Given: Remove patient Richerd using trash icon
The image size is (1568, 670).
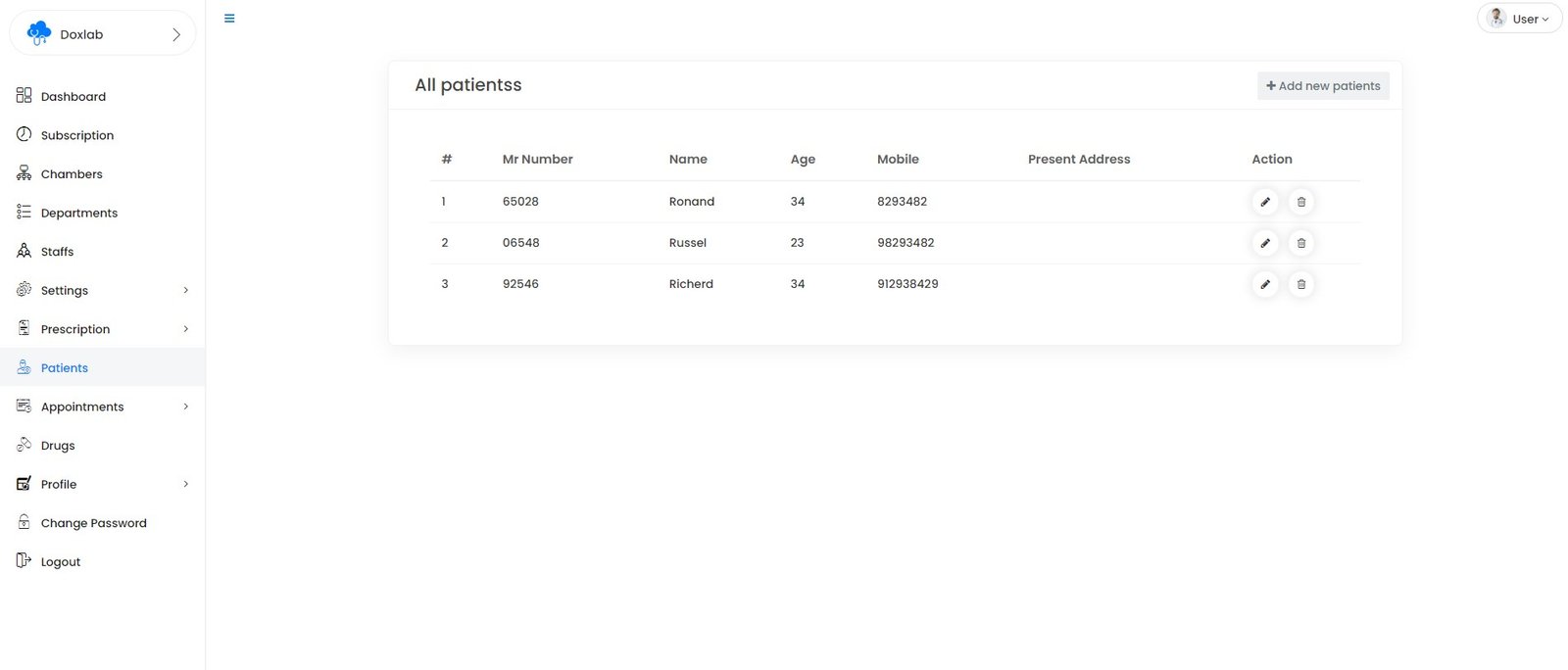Looking at the screenshot, I should click(1300, 284).
